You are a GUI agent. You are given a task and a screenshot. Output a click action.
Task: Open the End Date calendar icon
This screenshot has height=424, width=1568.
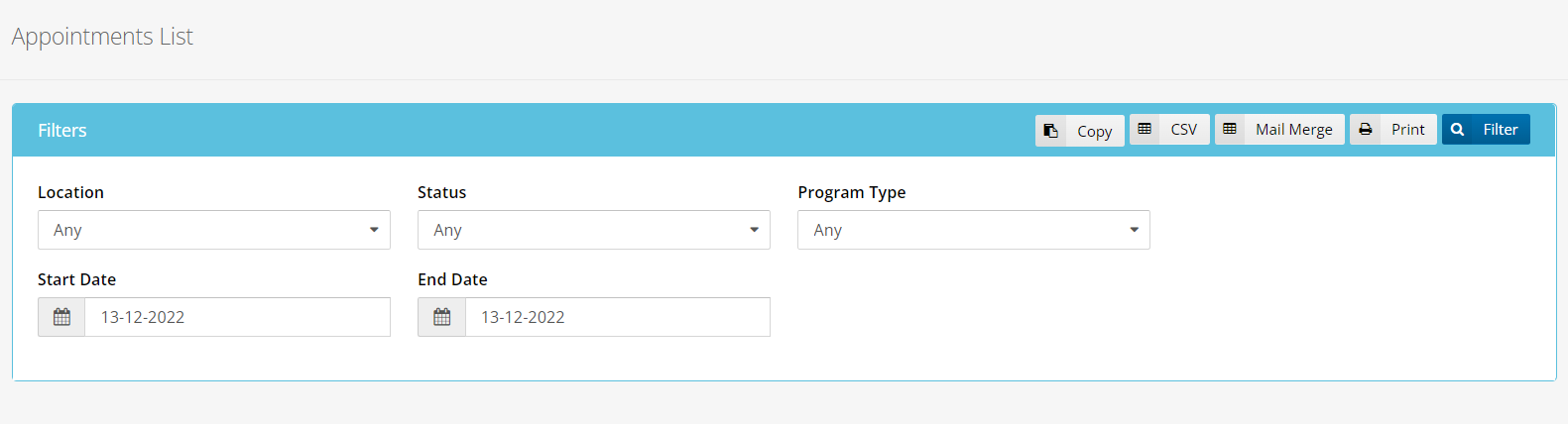click(442, 317)
